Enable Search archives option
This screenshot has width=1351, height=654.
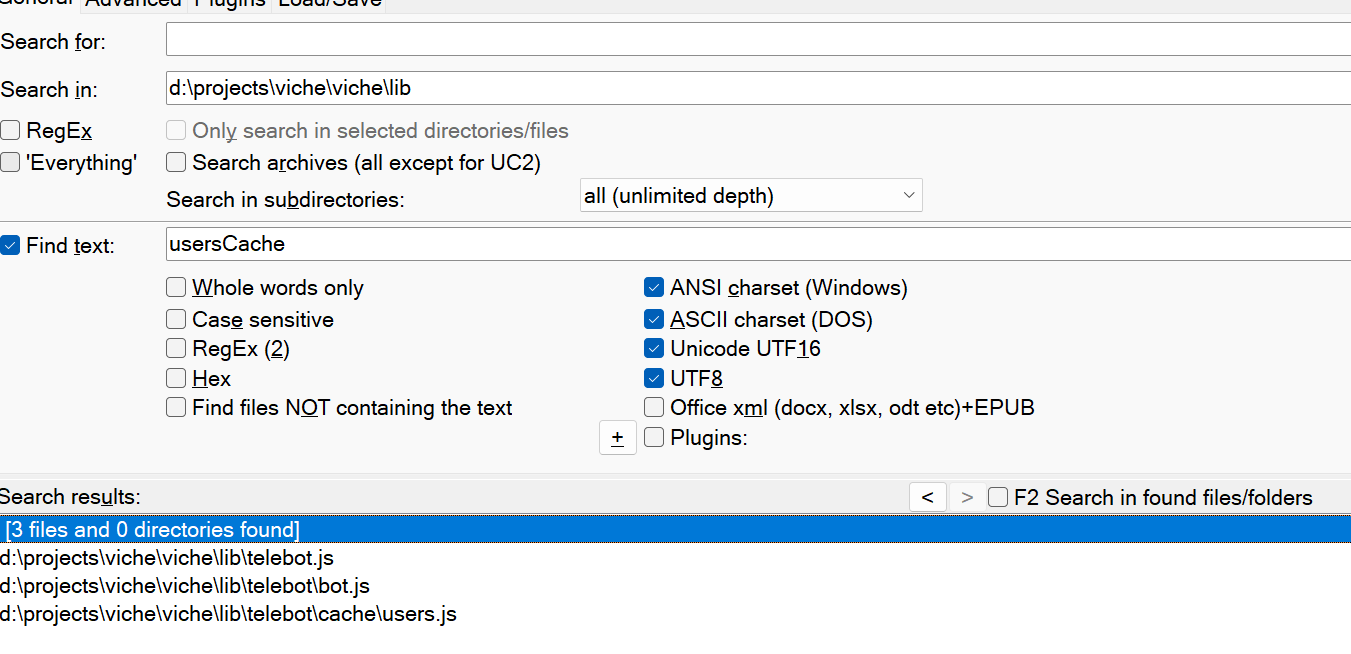(x=176, y=162)
